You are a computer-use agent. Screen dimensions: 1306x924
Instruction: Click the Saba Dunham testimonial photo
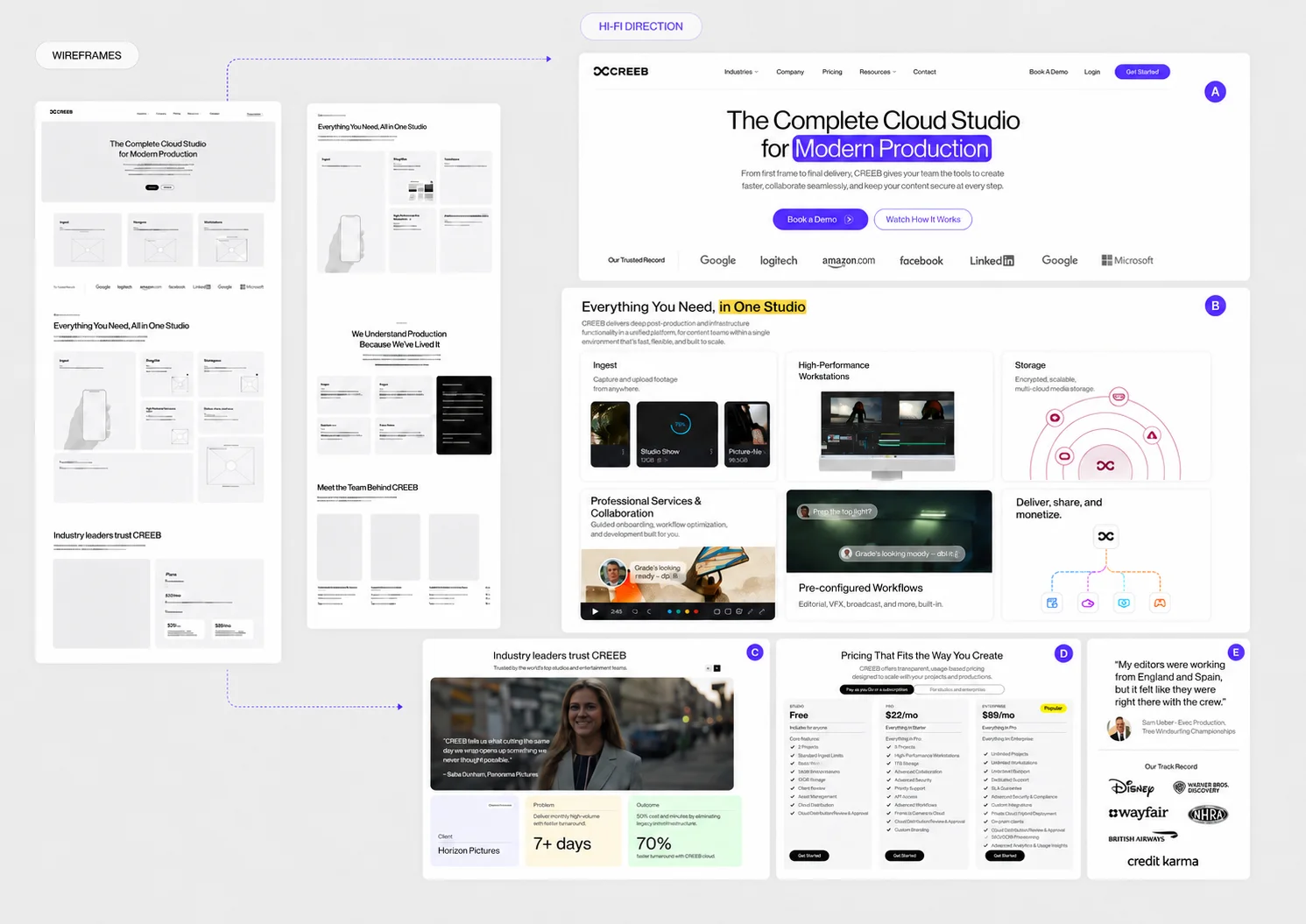[582, 734]
